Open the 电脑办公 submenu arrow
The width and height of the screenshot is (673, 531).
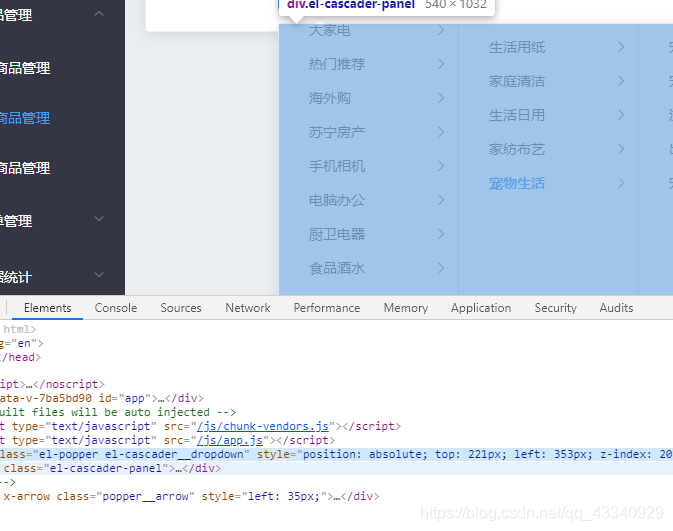(441, 200)
